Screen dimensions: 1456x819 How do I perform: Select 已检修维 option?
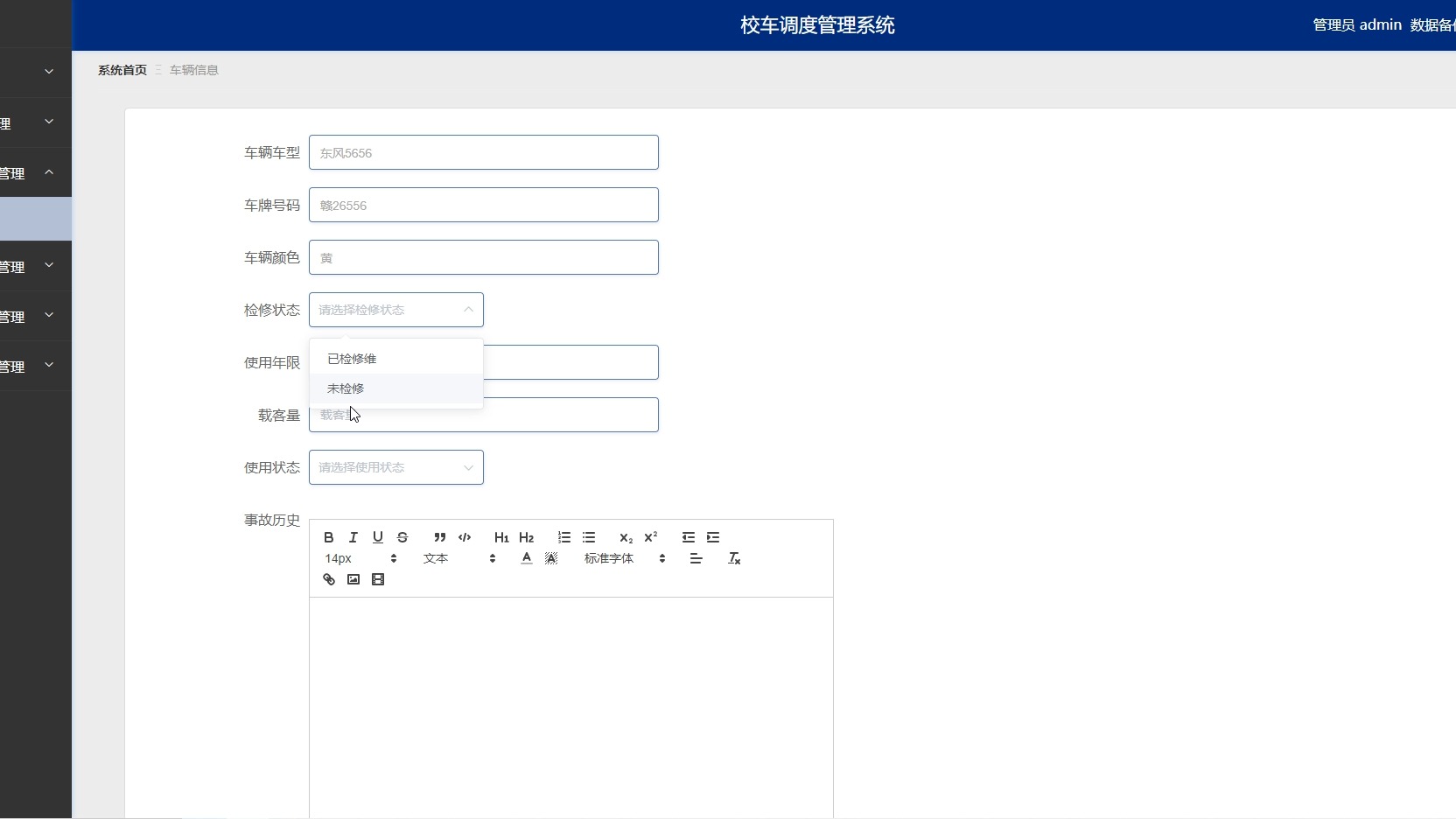pyautogui.click(x=396, y=359)
